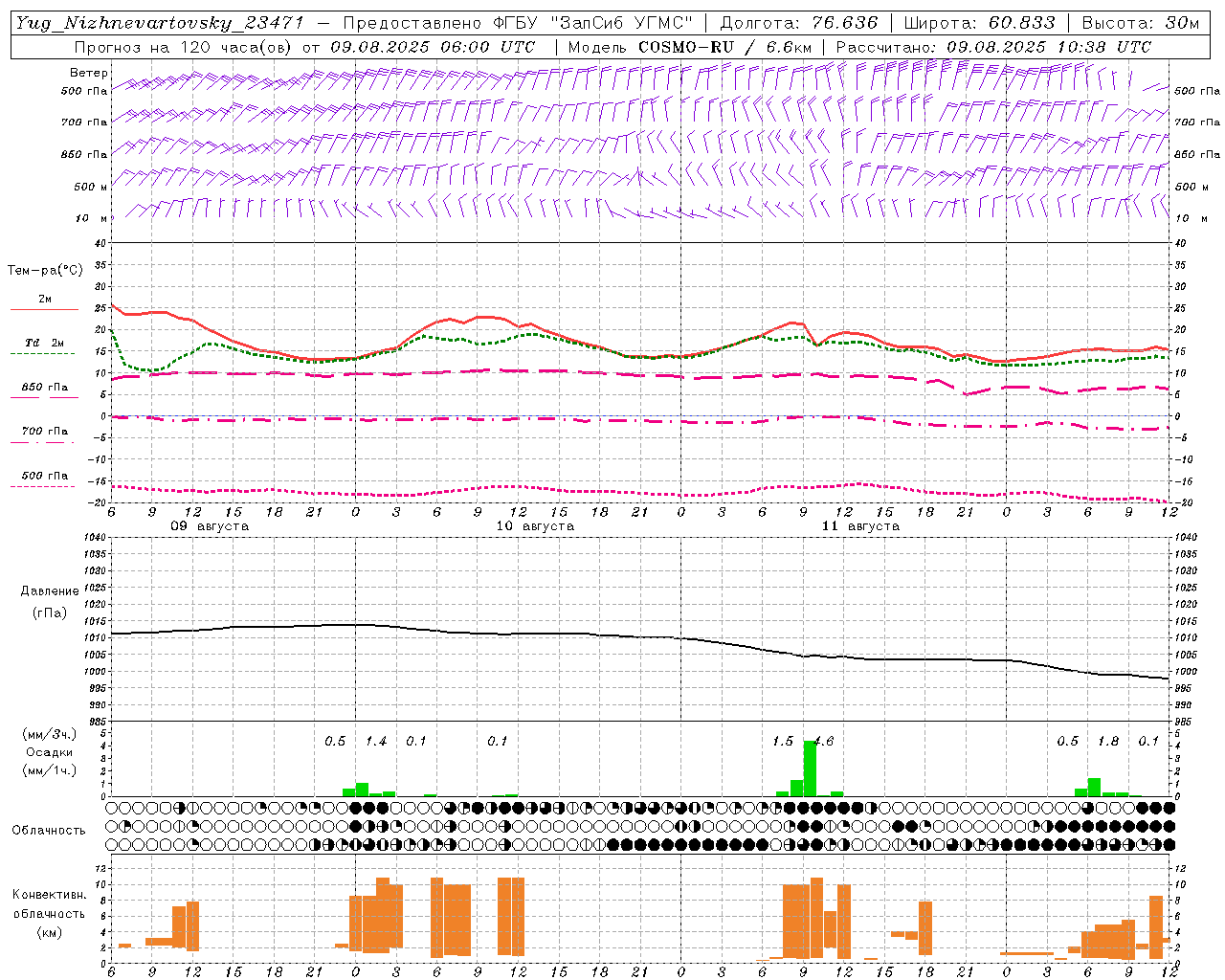Click the Тем-ра(°C) axis label
The height and width of the screenshot is (980, 1225).
(x=45, y=271)
